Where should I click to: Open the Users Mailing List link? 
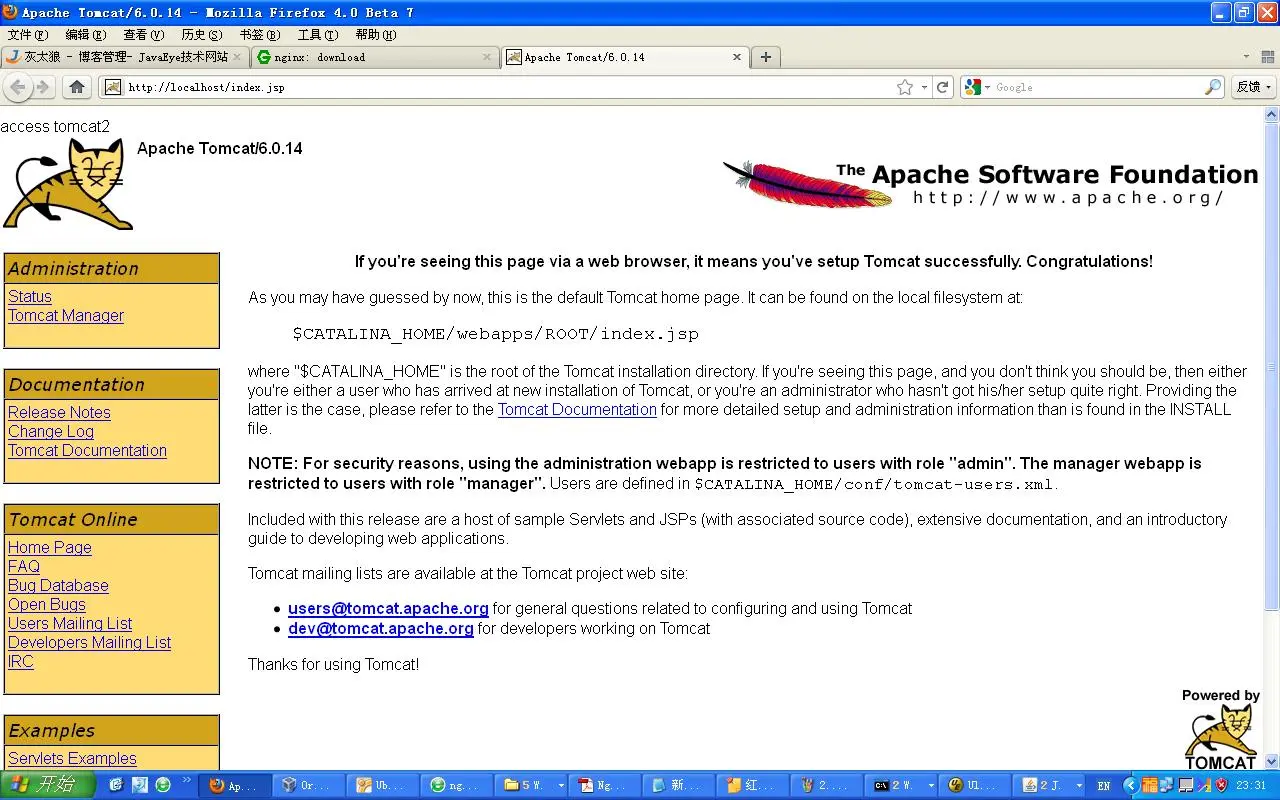pyautogui.click(x=70, y=623)
